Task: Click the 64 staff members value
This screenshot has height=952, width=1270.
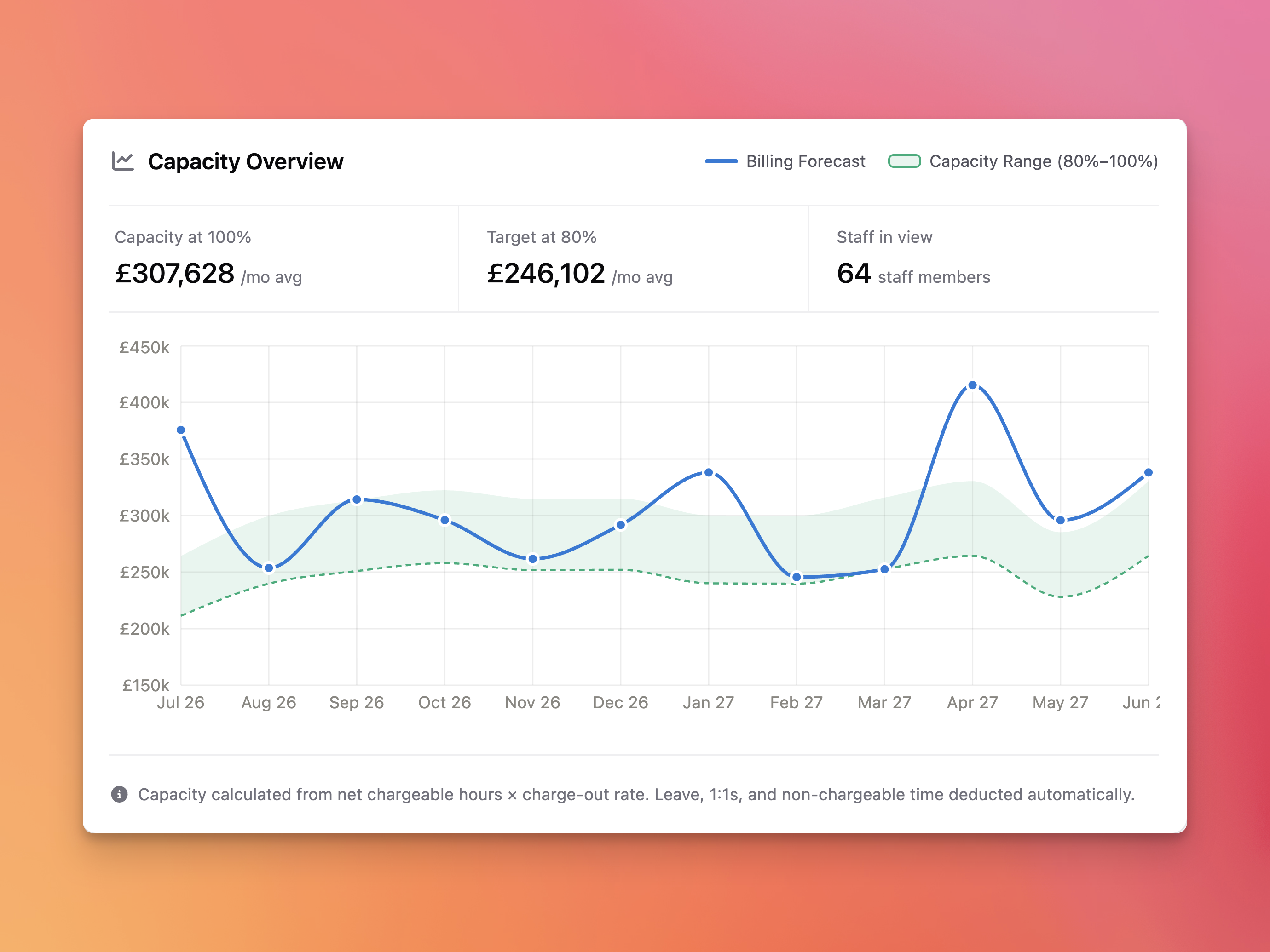Action: pos(913,273)
